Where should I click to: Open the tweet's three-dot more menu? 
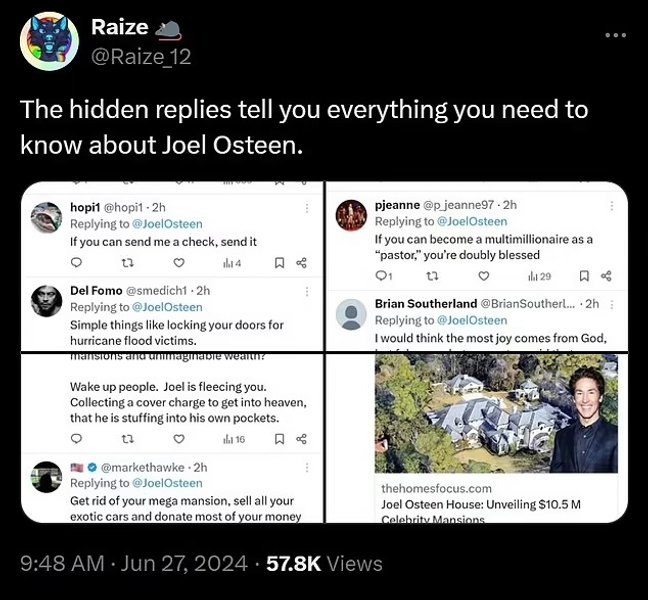[x=615, y=37]
